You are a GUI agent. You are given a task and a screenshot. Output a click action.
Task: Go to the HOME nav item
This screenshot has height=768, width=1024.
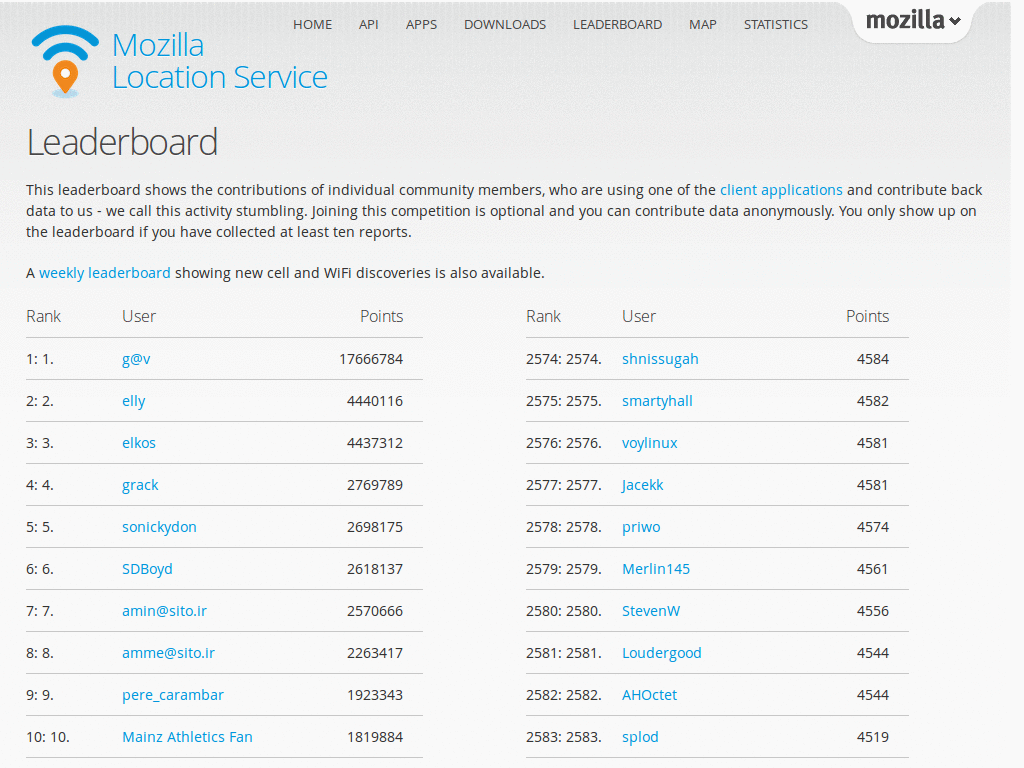point(312,25)
